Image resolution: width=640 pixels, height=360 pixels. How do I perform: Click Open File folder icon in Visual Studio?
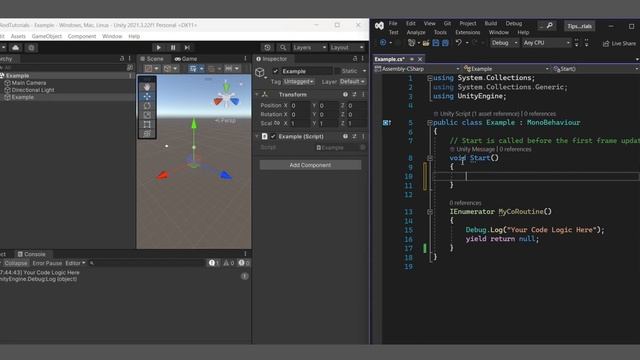coord(426,43)
